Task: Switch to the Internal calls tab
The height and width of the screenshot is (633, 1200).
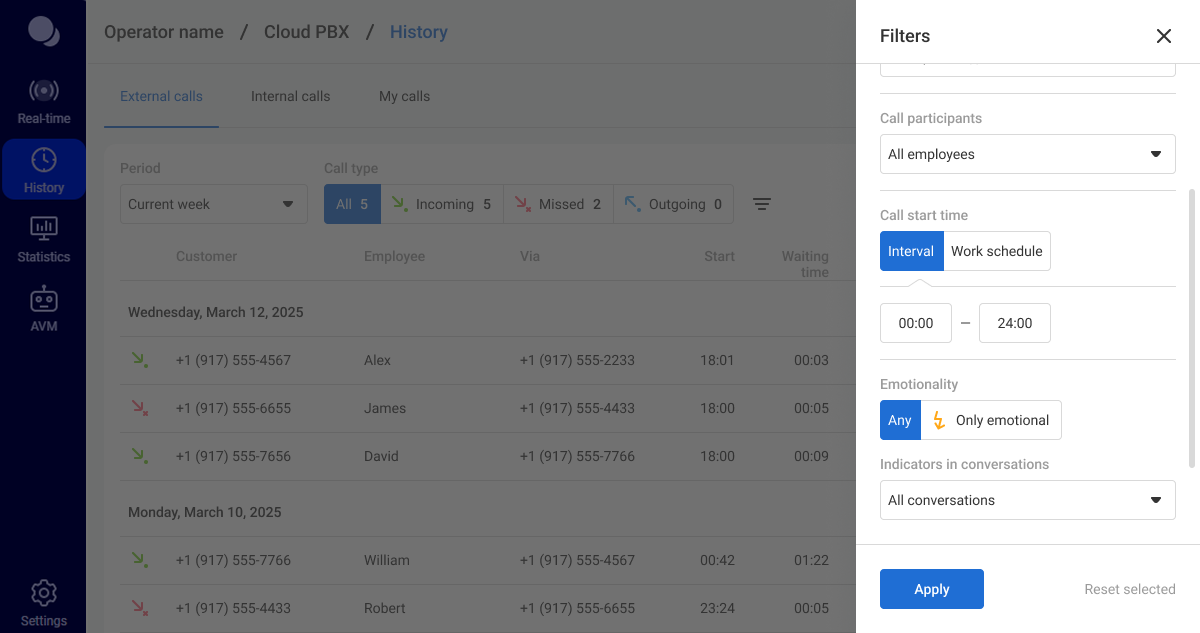Action: tap(290, 97)
